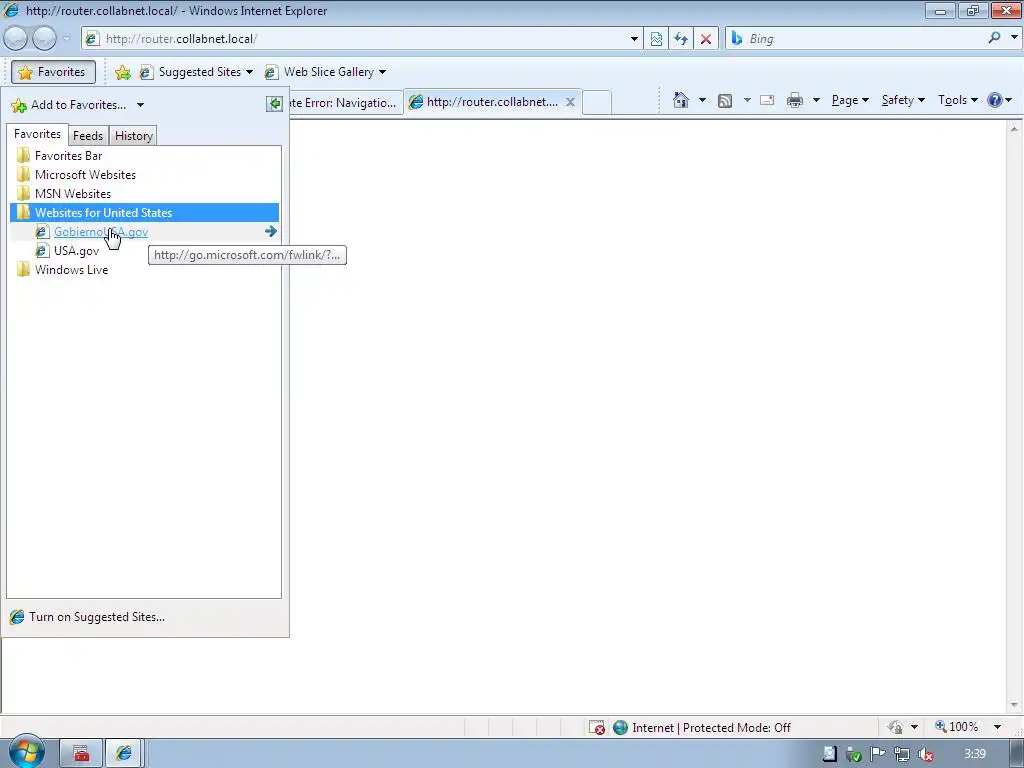This screenshot has height=768, width=1024.
Task: Click the network tray icon
Action: [x=901, y=754]
